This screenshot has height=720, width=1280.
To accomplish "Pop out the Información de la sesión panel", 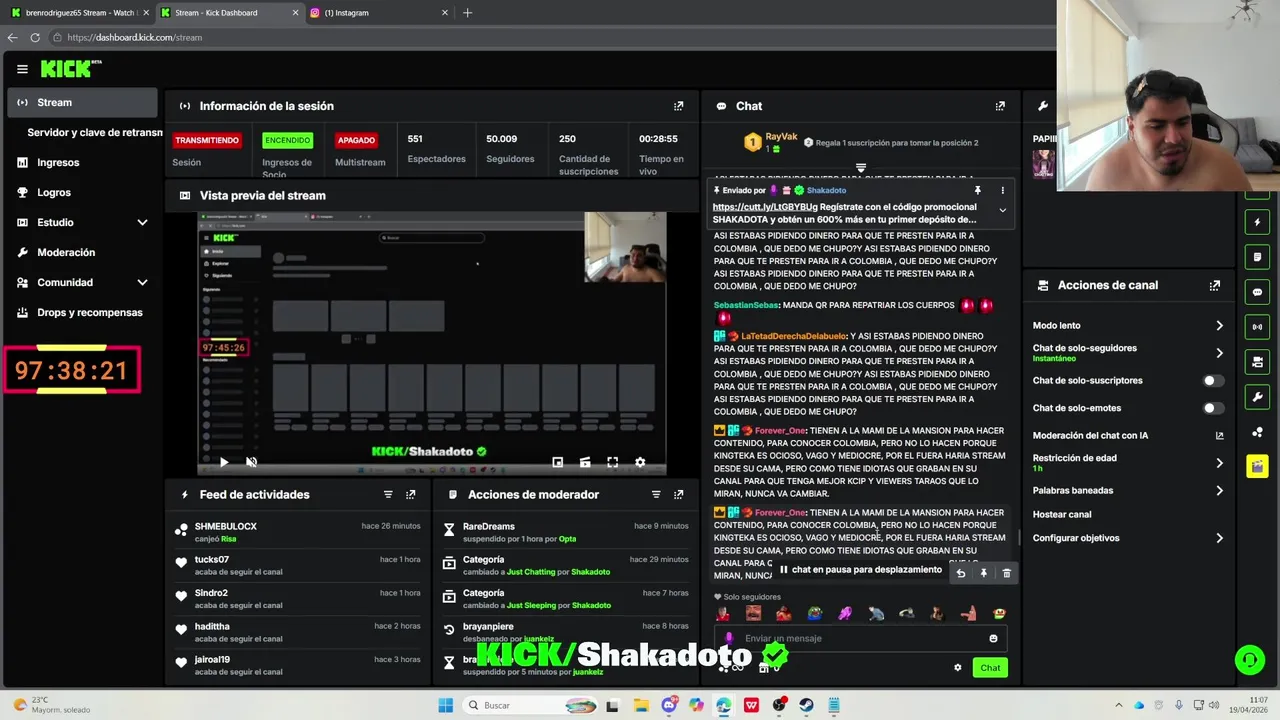I will (679, 106).
